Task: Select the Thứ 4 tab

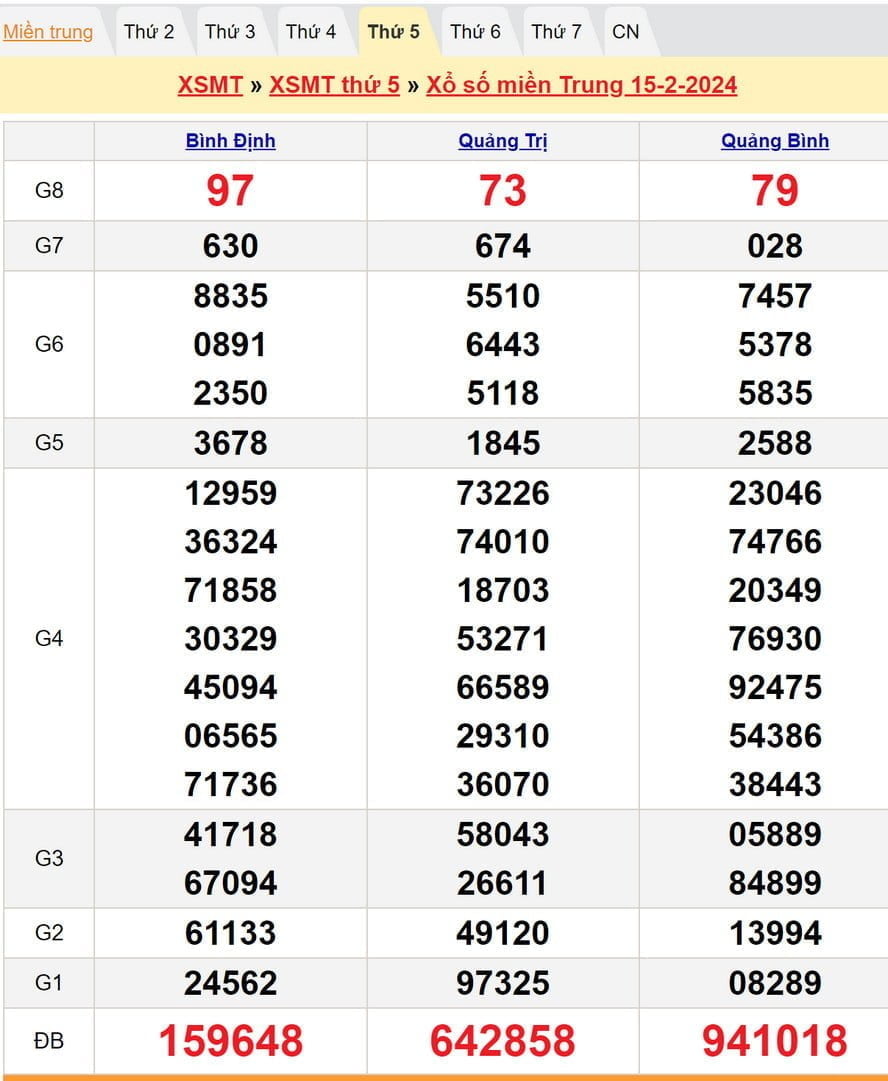Action: 311,32
